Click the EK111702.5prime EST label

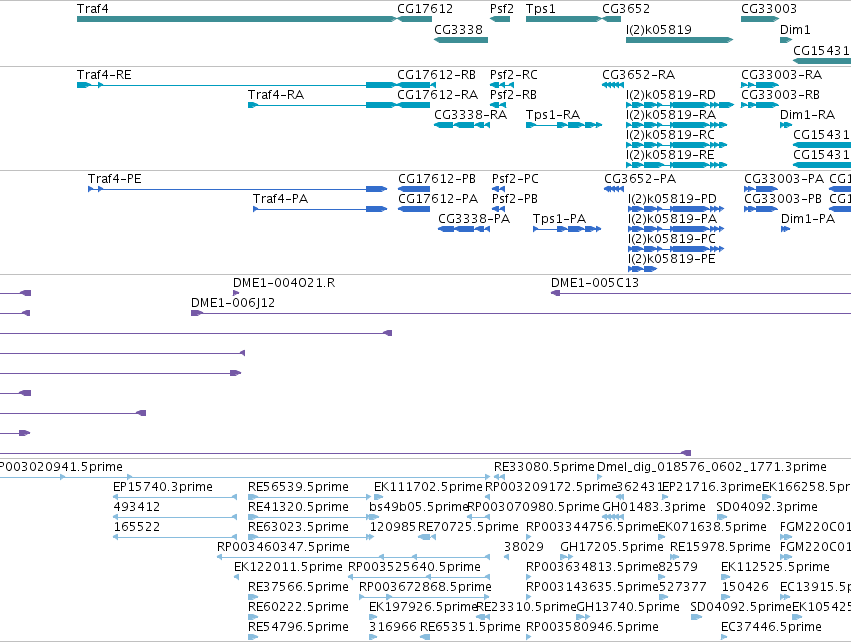point(428,487)
